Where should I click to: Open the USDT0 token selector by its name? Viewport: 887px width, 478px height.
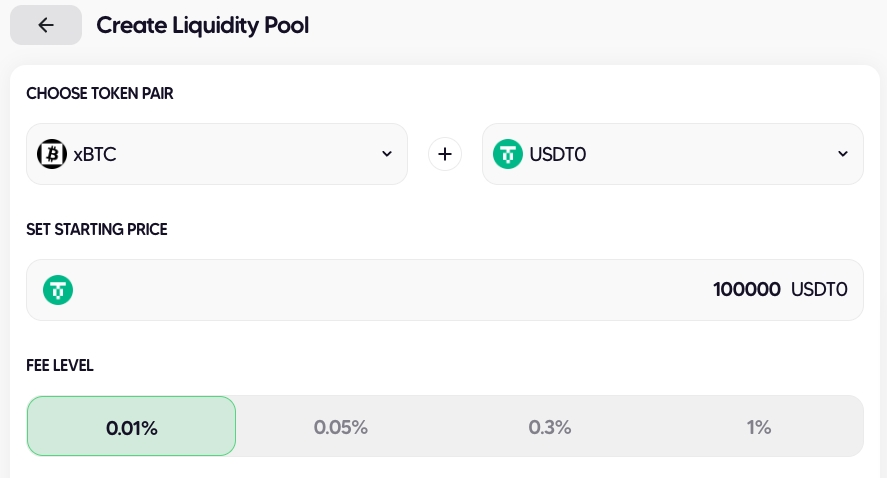click(x=558, y=155)
